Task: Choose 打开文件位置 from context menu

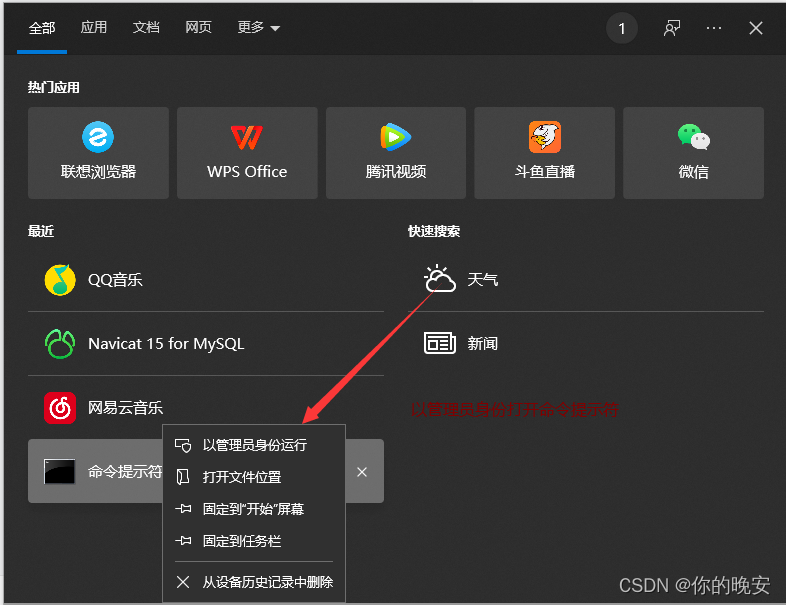Action: click(254, 477)
